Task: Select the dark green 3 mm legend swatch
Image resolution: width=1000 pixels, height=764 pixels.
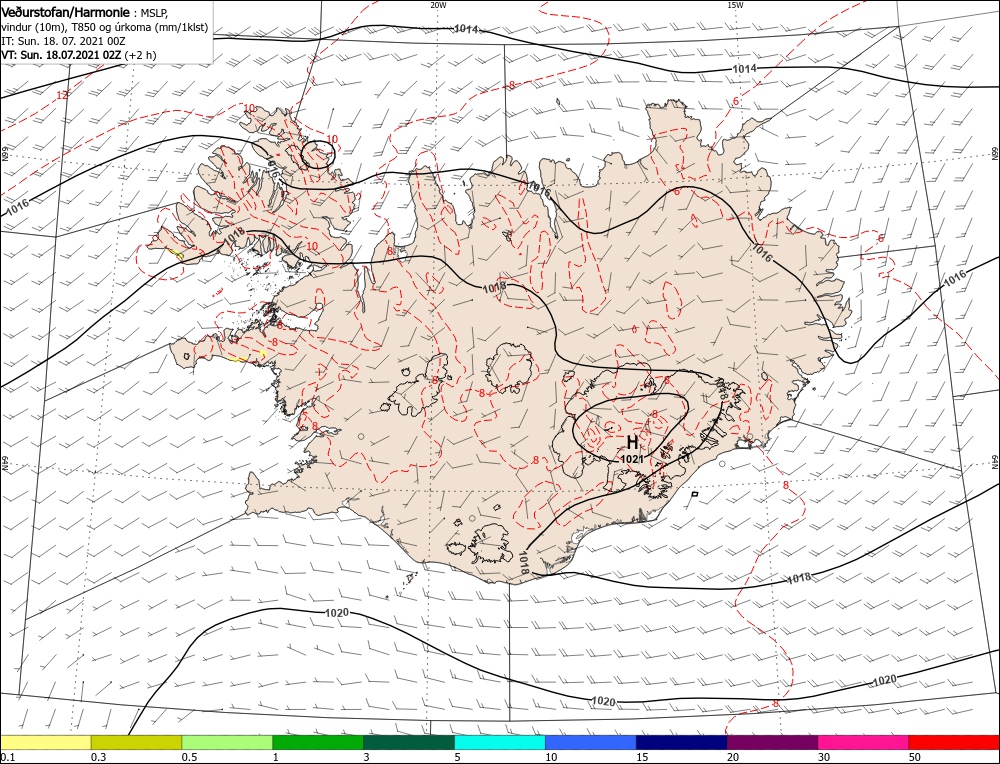Action: (x=409, y=742)
